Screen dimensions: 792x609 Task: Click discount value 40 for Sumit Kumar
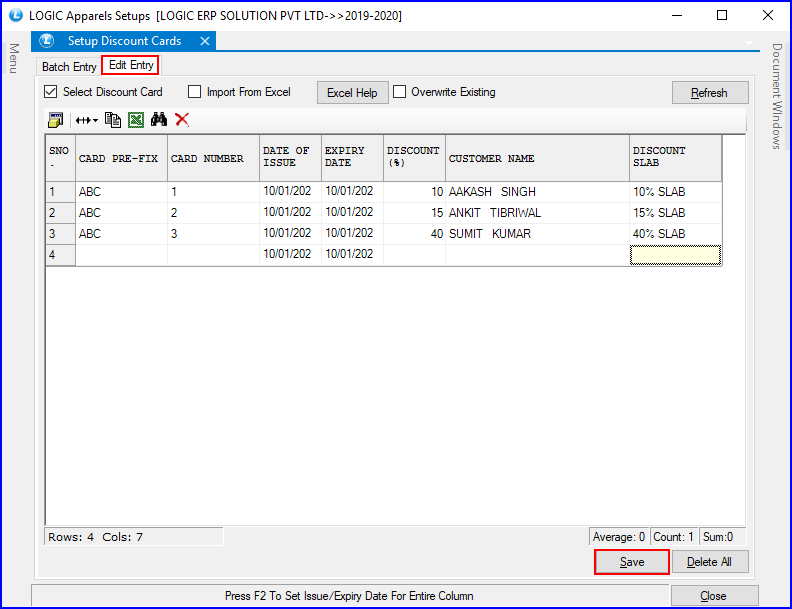coord(414,234)
